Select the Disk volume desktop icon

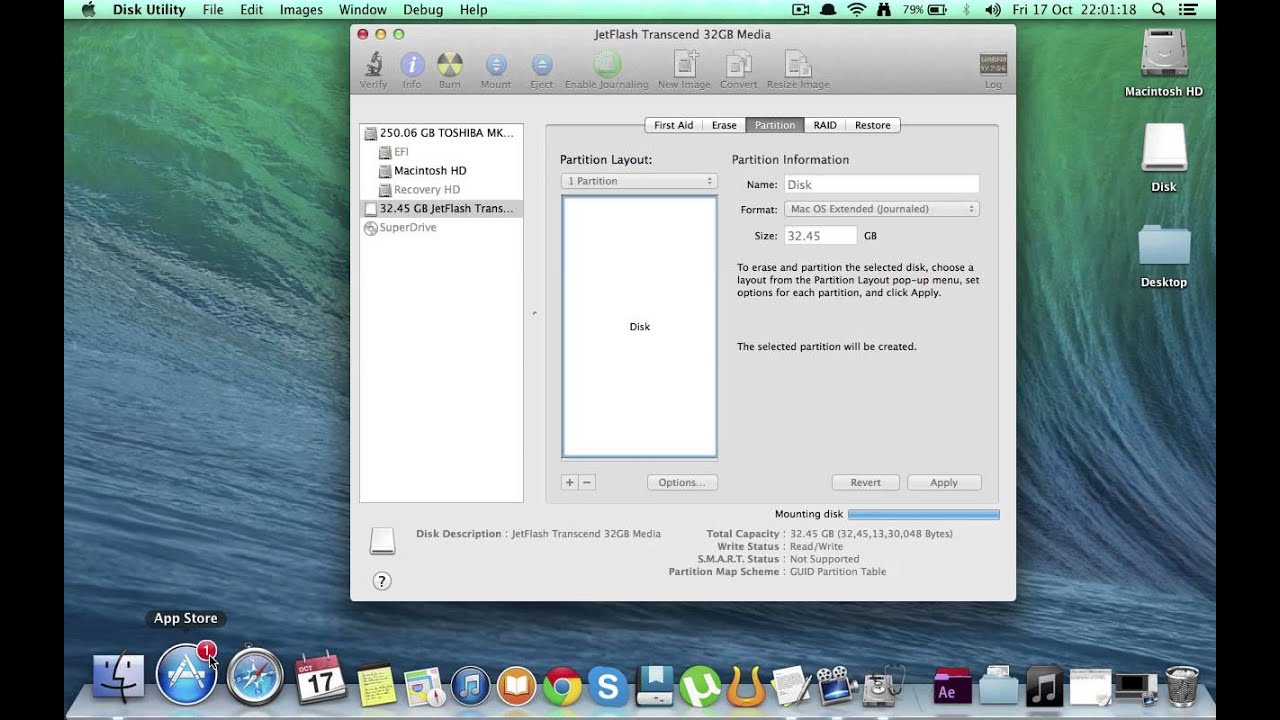pyautogui.click(x=1164, y=158)
